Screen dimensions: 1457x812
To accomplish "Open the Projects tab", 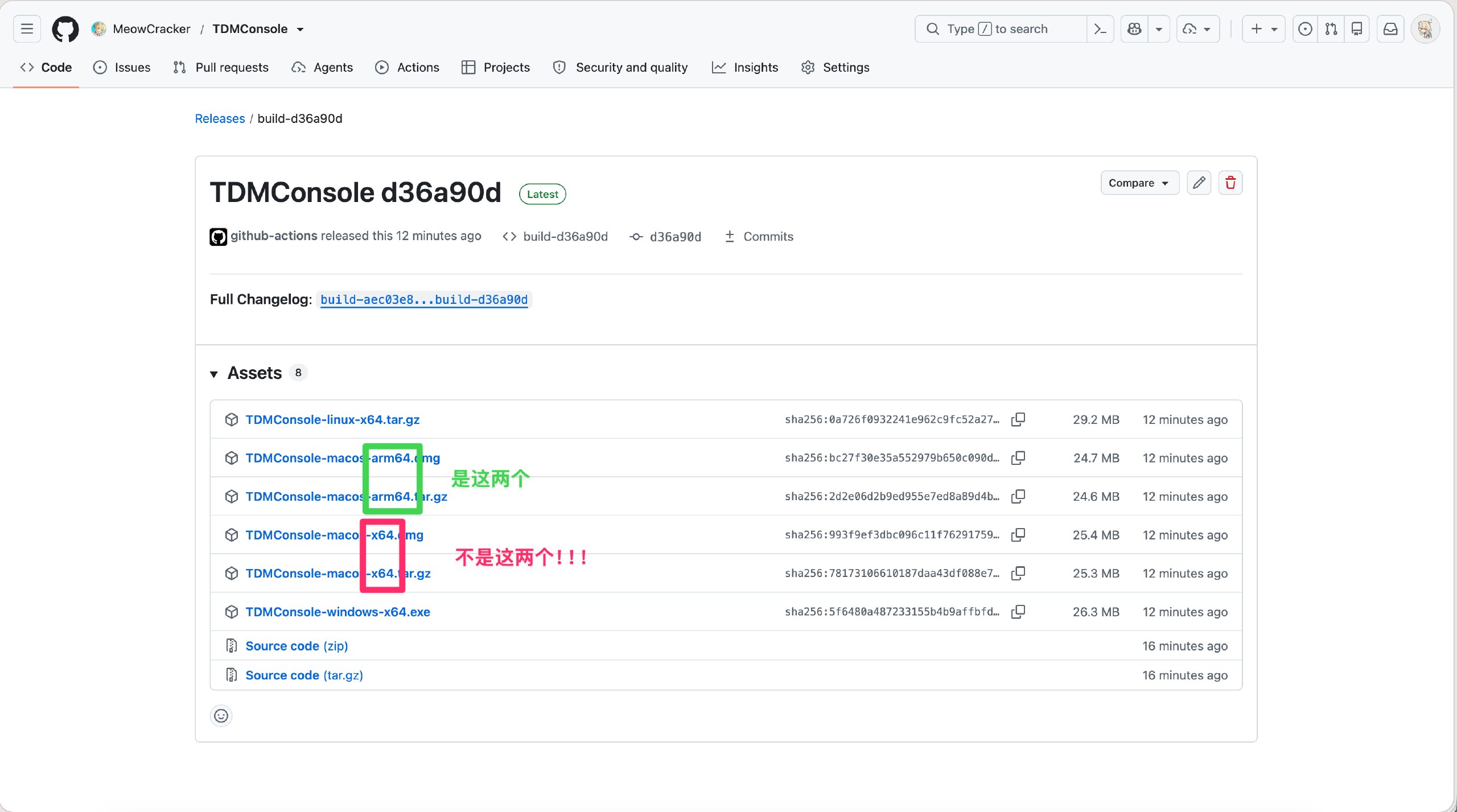I will point(496,67).
